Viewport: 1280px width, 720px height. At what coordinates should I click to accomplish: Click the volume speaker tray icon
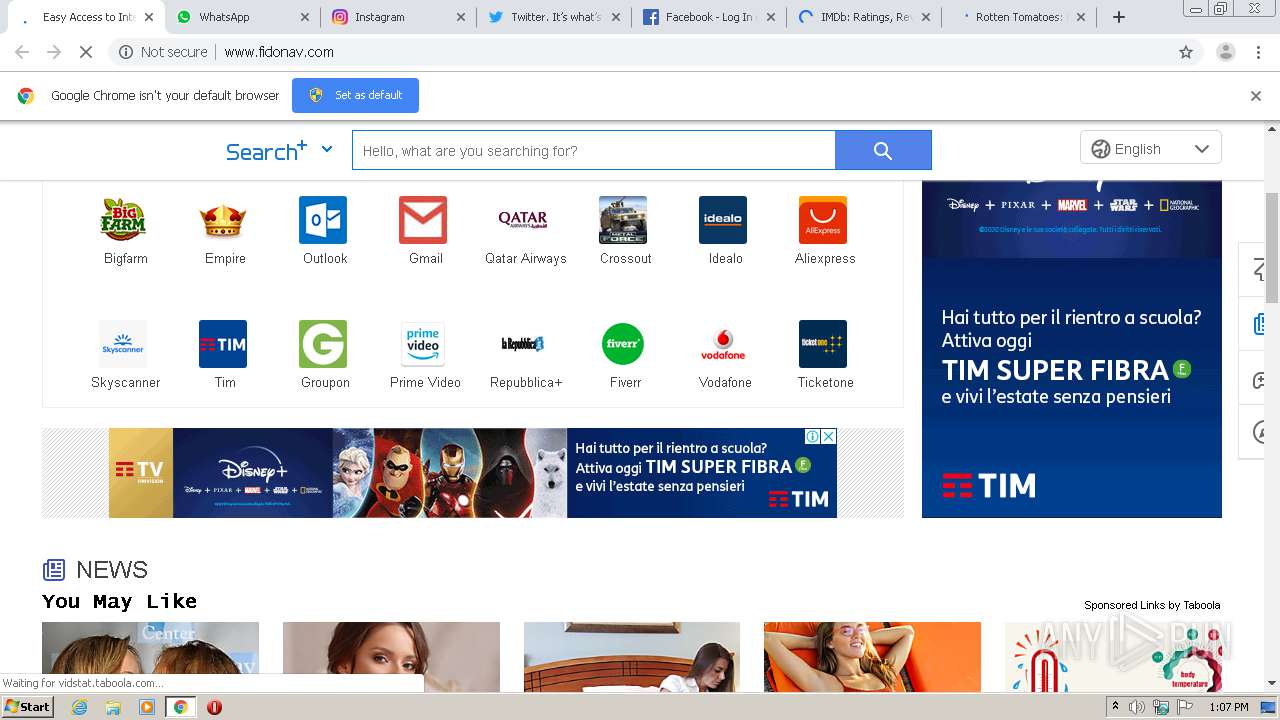1137,707
